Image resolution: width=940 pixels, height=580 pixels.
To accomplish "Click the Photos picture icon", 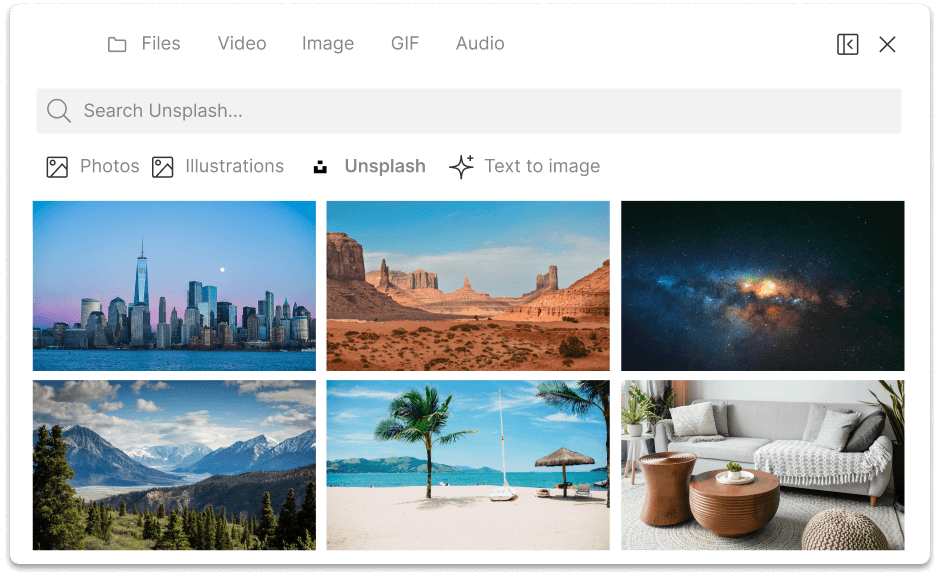I will tap(57, 167).
